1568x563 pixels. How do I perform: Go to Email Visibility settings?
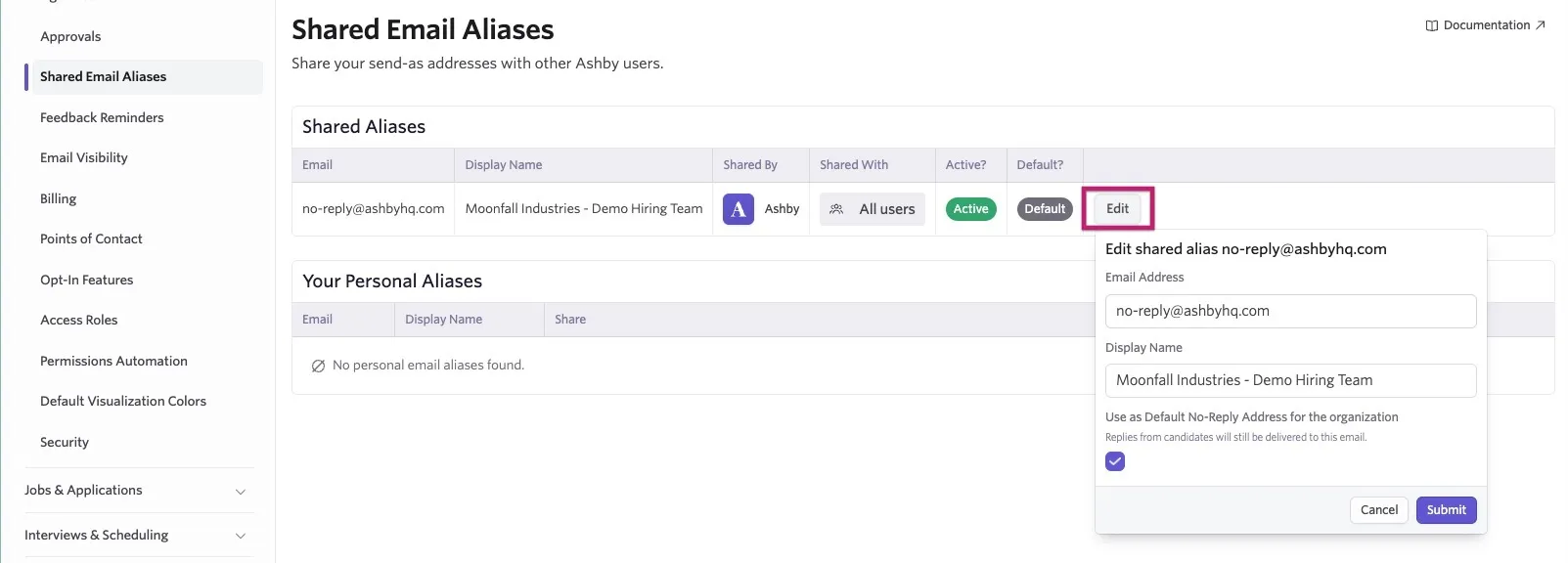coord(84,157)
